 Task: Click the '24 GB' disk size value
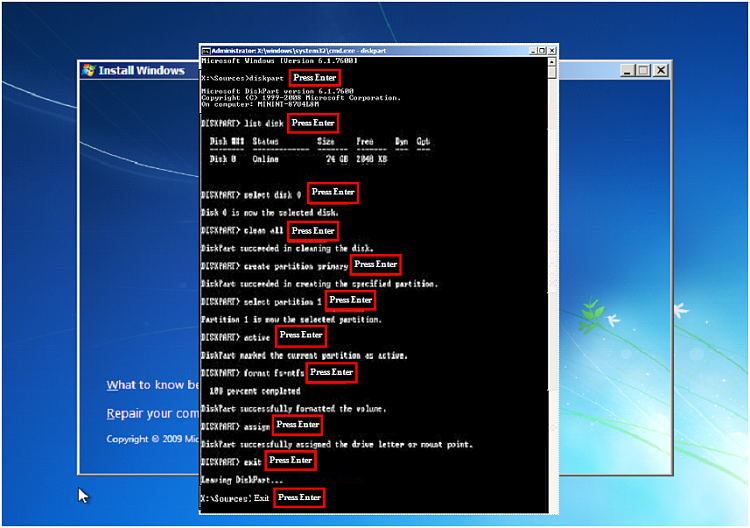click(x=337, y=159)
